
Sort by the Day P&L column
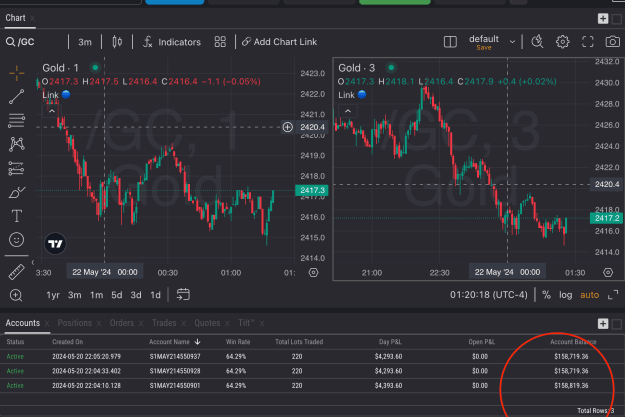pyautogui.click(x=390, y=342)
